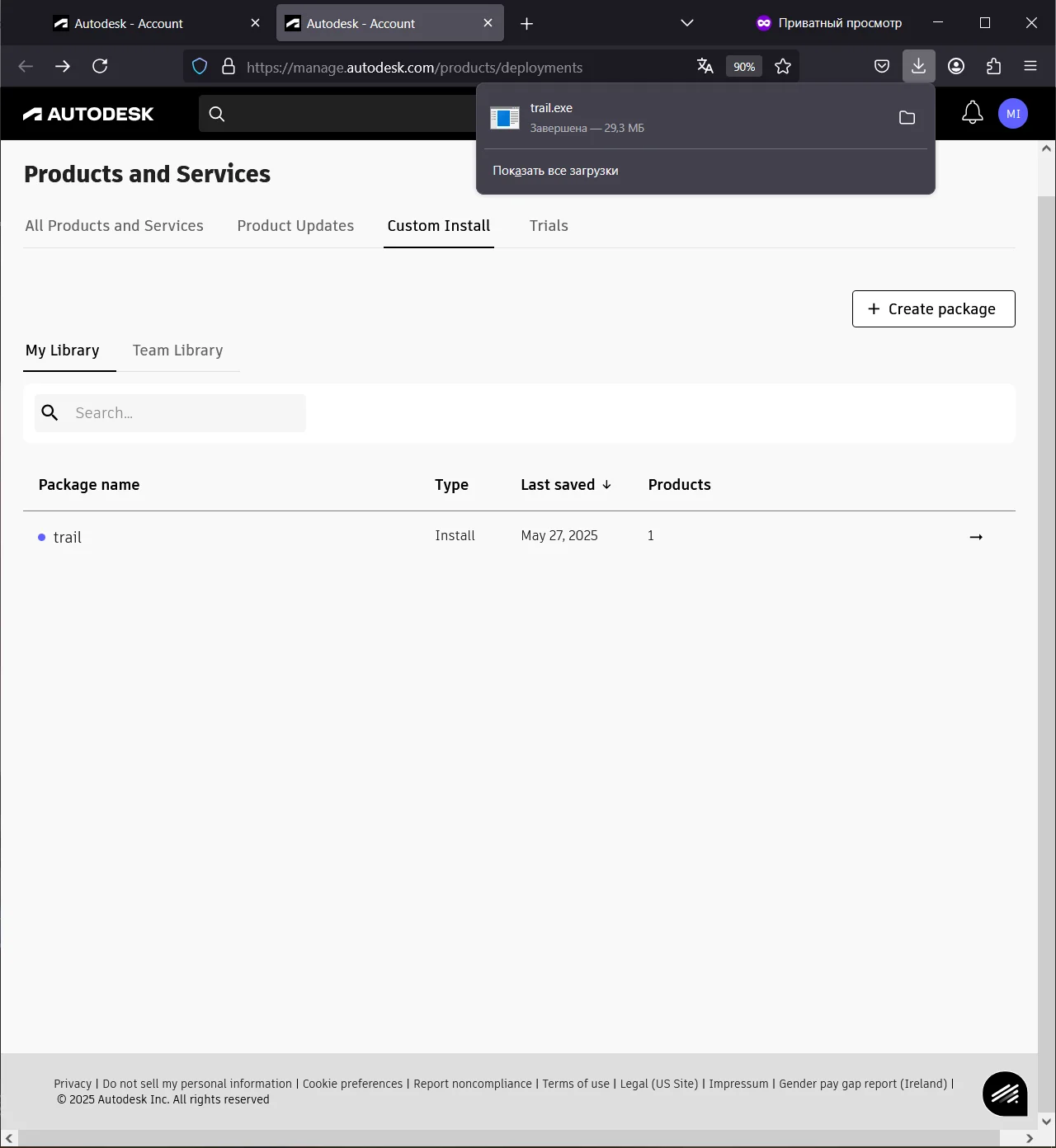Click Показать все загрузки link
This screenshot has width=1056, height=1148.
(x=555, y=171)
